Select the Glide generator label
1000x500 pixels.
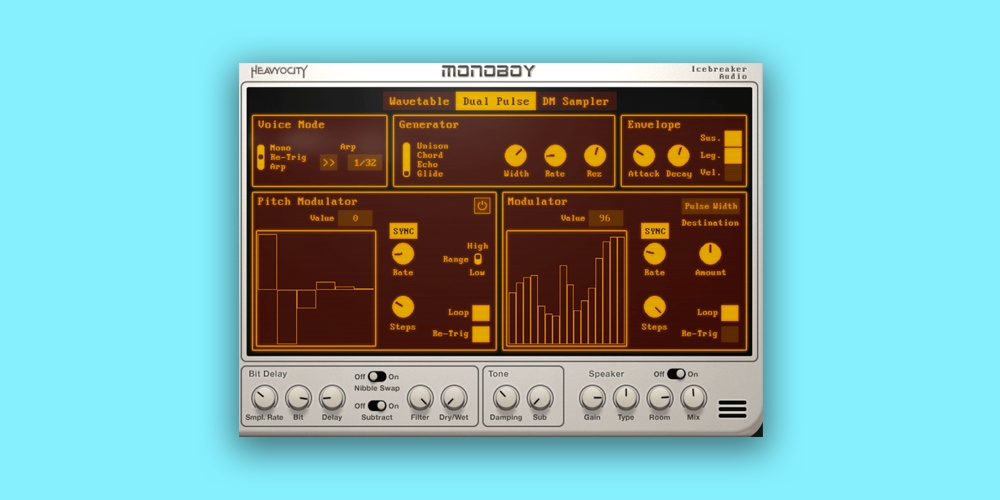click(430, 173)
